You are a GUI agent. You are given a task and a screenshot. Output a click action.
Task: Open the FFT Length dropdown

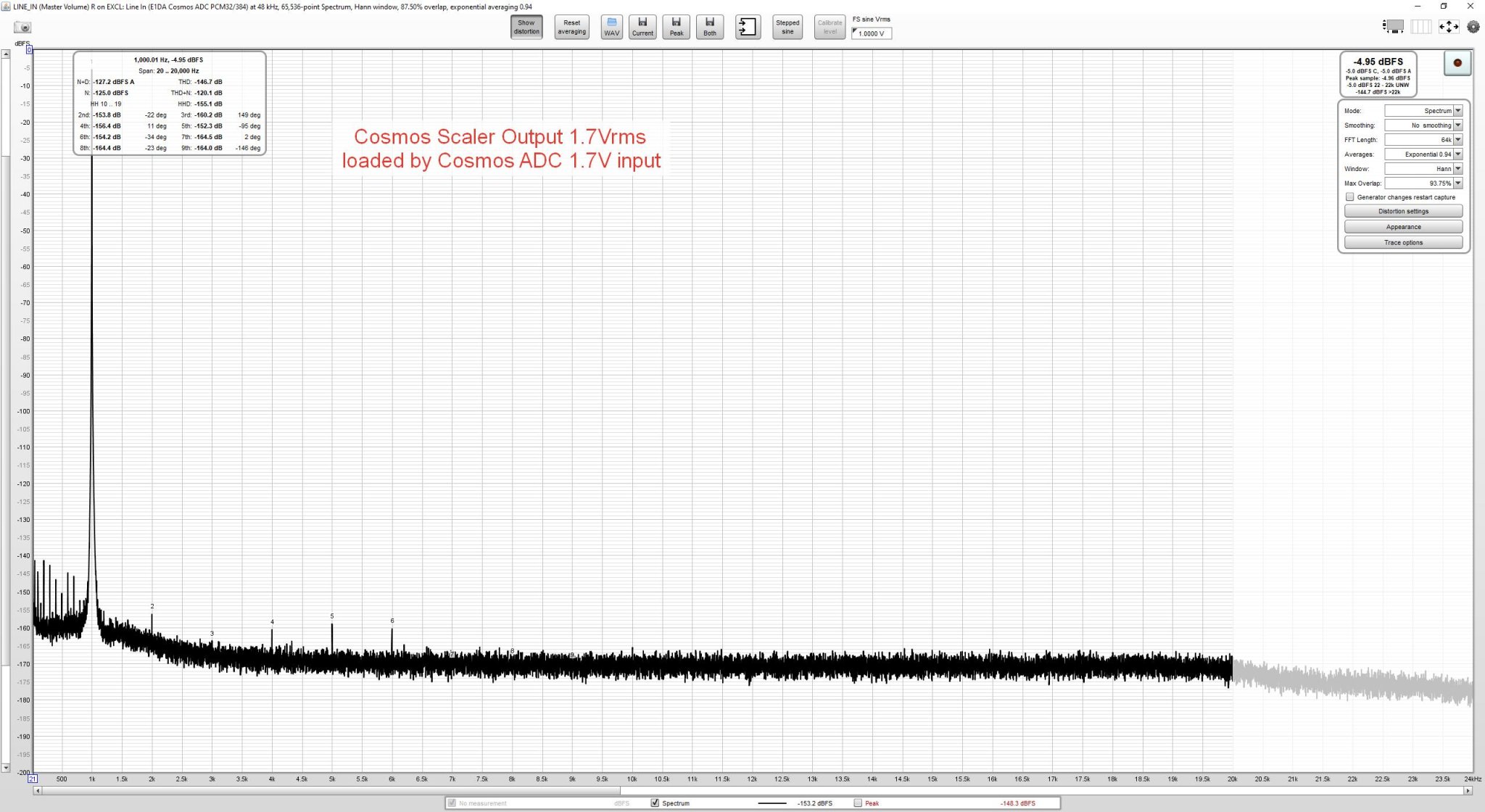pos(1423,140)
